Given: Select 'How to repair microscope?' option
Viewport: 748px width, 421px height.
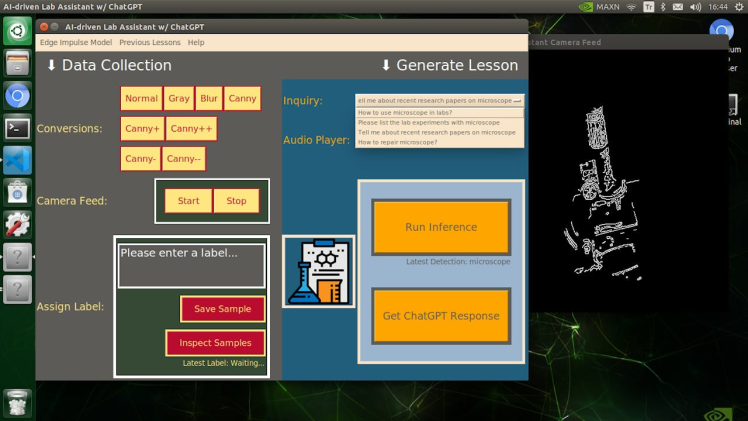Looking at the screenshot, I should coord(439,142).
